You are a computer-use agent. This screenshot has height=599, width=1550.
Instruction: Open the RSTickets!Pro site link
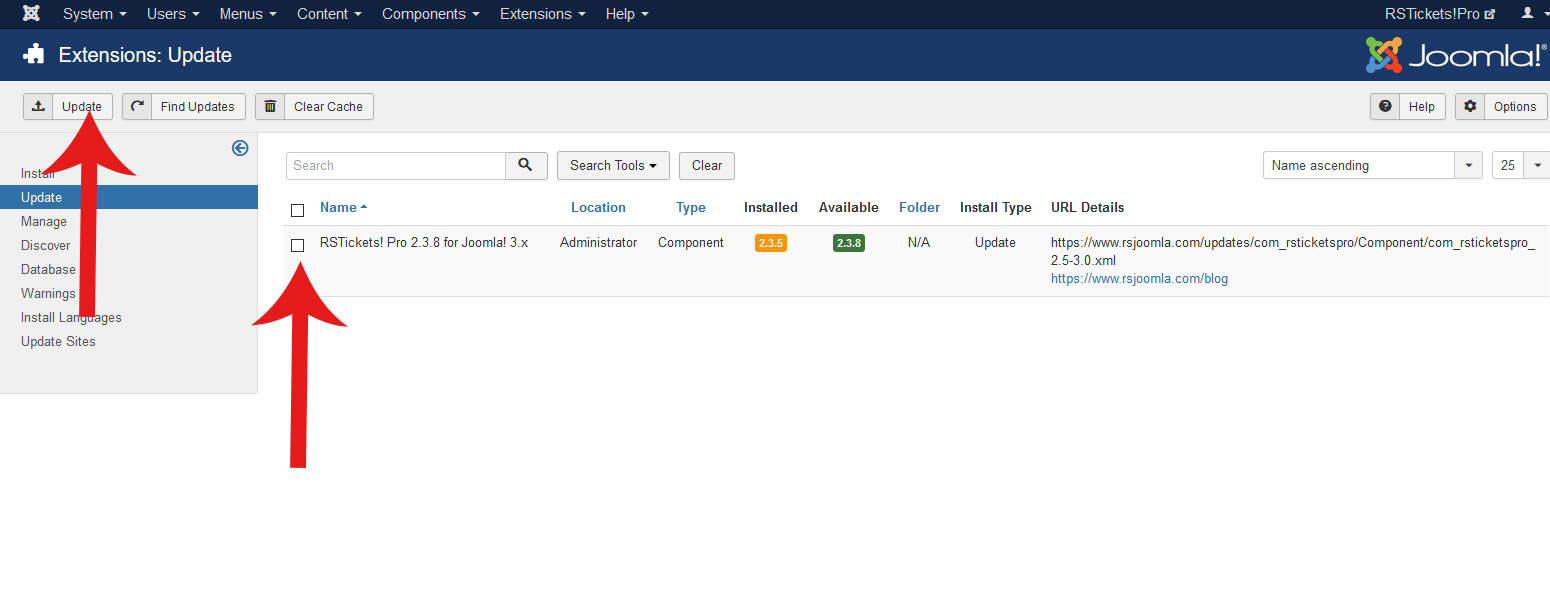(1440, 14)
